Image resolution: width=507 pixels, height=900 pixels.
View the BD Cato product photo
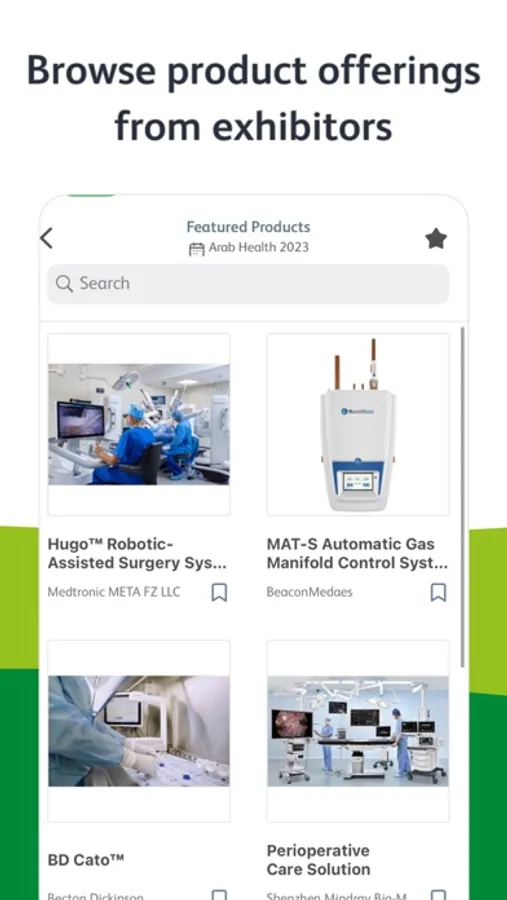[138, 731]
